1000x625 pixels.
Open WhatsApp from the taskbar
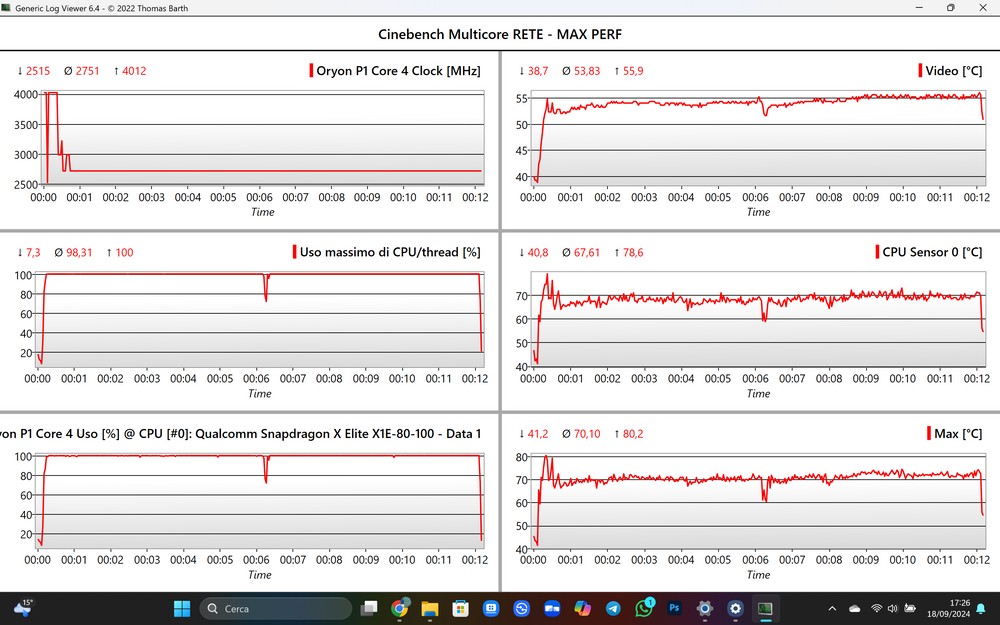tap(644, 608)
